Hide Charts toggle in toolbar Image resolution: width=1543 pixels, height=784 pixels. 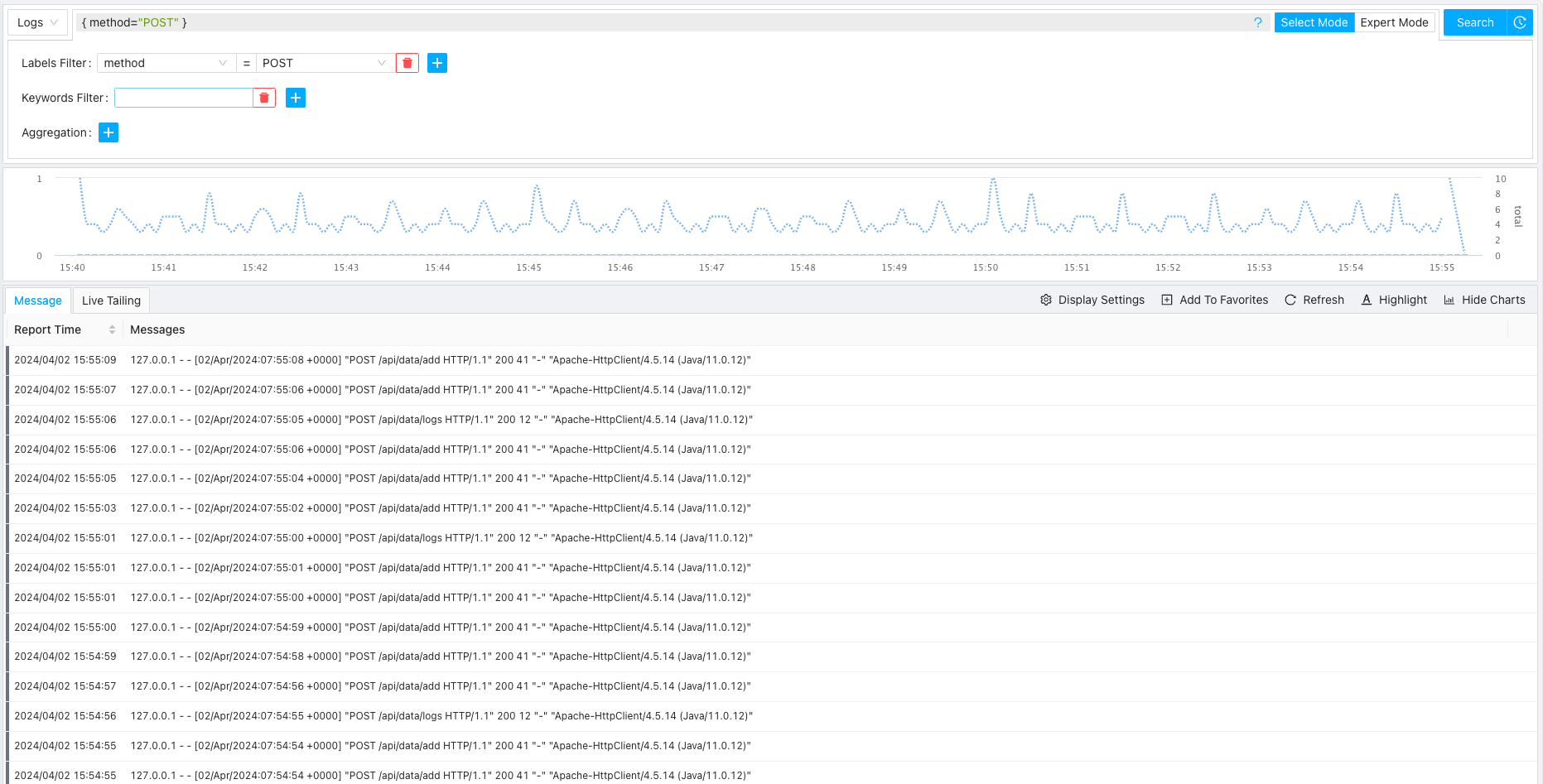pyautogui.click(x=1484, y=300)
